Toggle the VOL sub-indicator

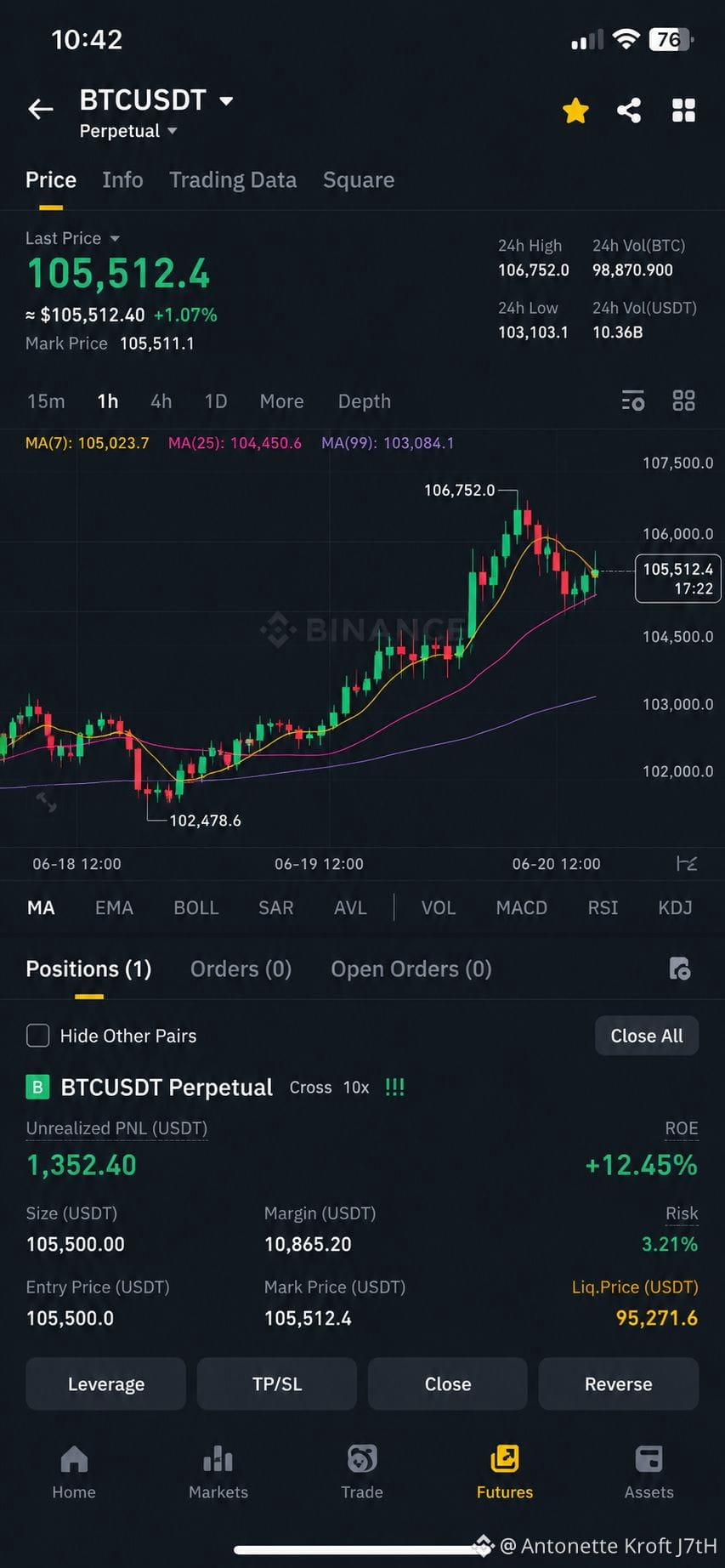tap(439, 908)
